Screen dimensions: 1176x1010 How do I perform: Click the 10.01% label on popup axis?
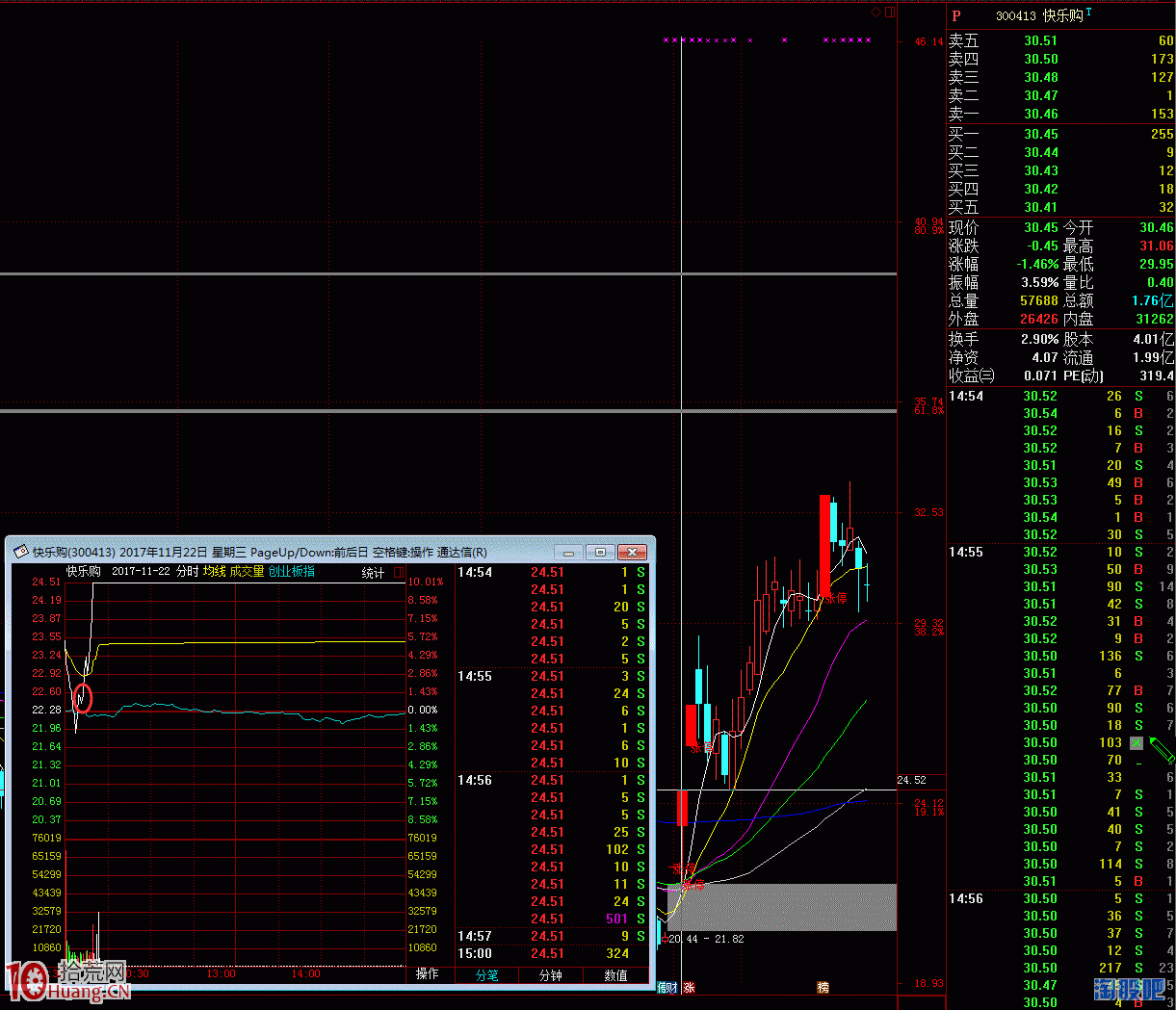[426, 582]
